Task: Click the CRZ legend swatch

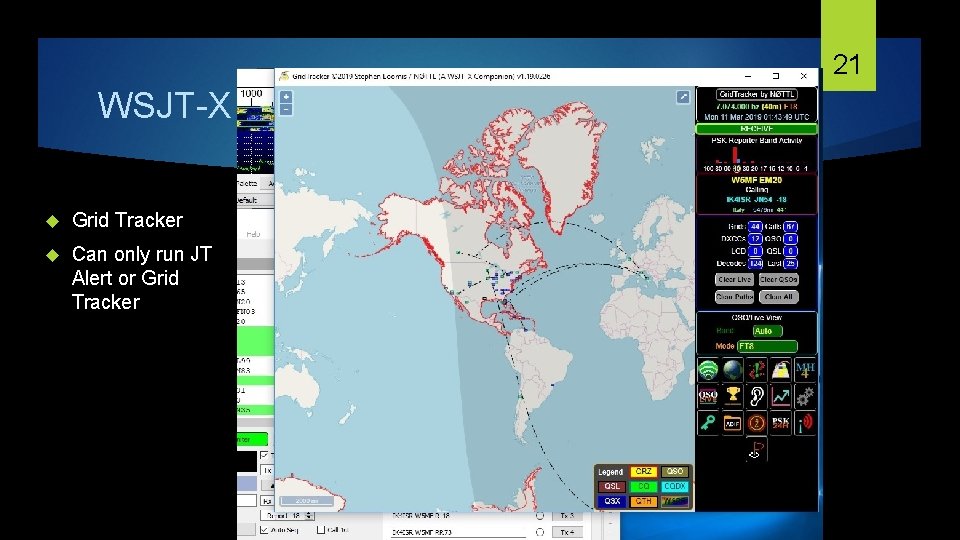Action: click(x=643, y=471)
